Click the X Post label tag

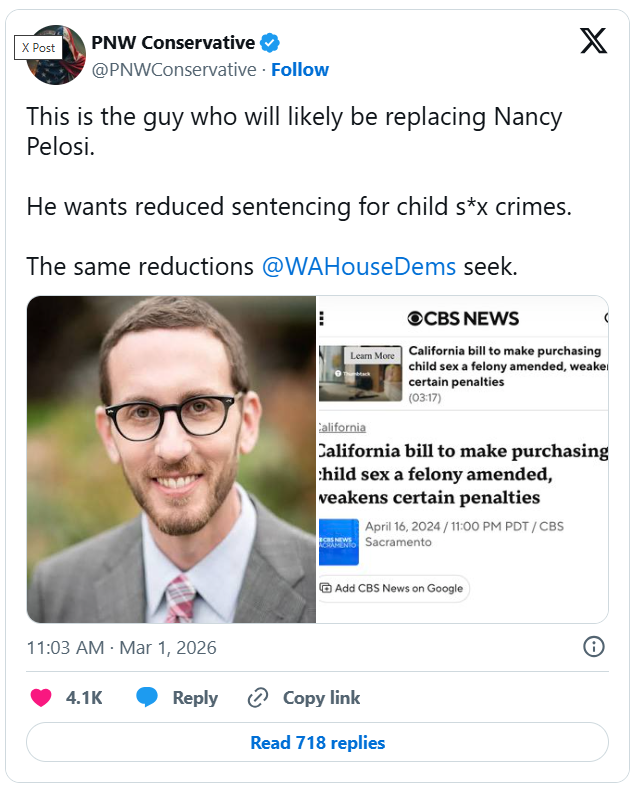40,47
